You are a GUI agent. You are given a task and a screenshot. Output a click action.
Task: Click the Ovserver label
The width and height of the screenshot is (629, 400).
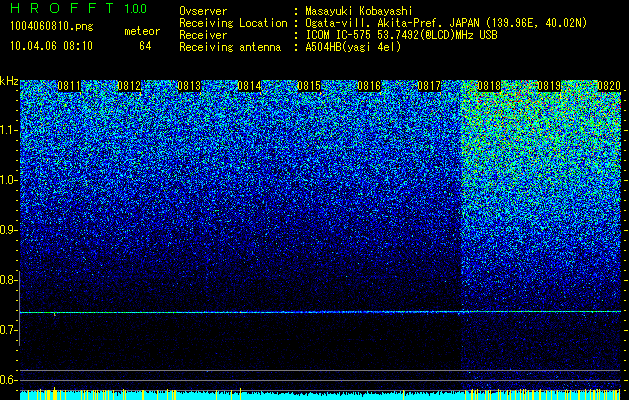(203, 11)
